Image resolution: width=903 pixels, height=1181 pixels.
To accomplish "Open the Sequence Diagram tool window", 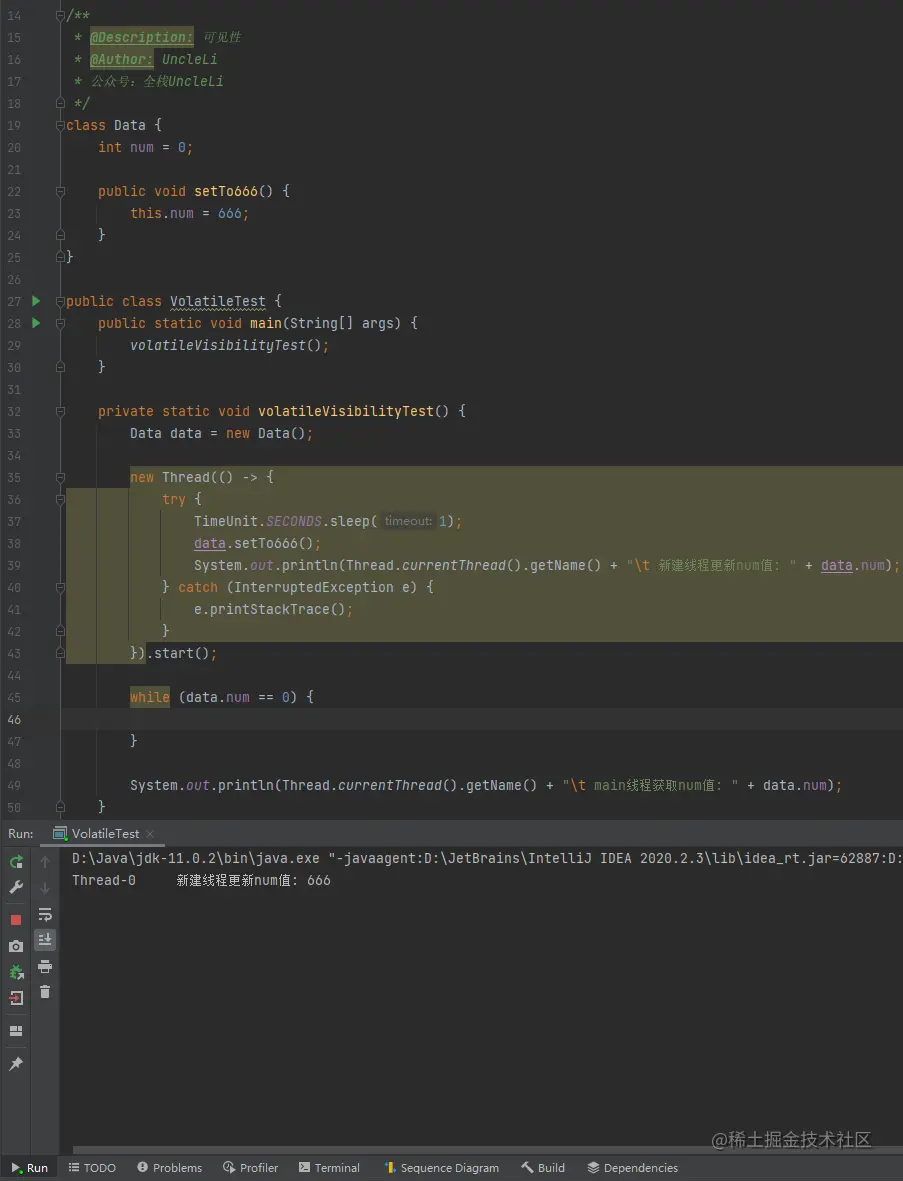I will [x=441, y=1167].
